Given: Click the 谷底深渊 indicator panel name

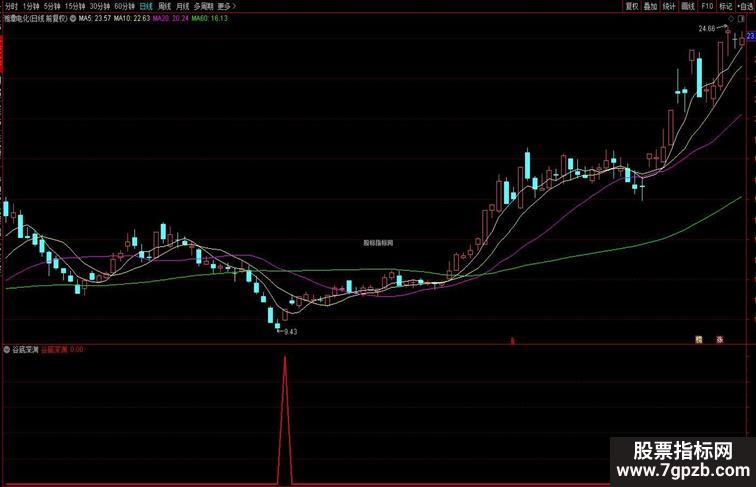Looking at the screenshot, I should [x=25, y=349].
